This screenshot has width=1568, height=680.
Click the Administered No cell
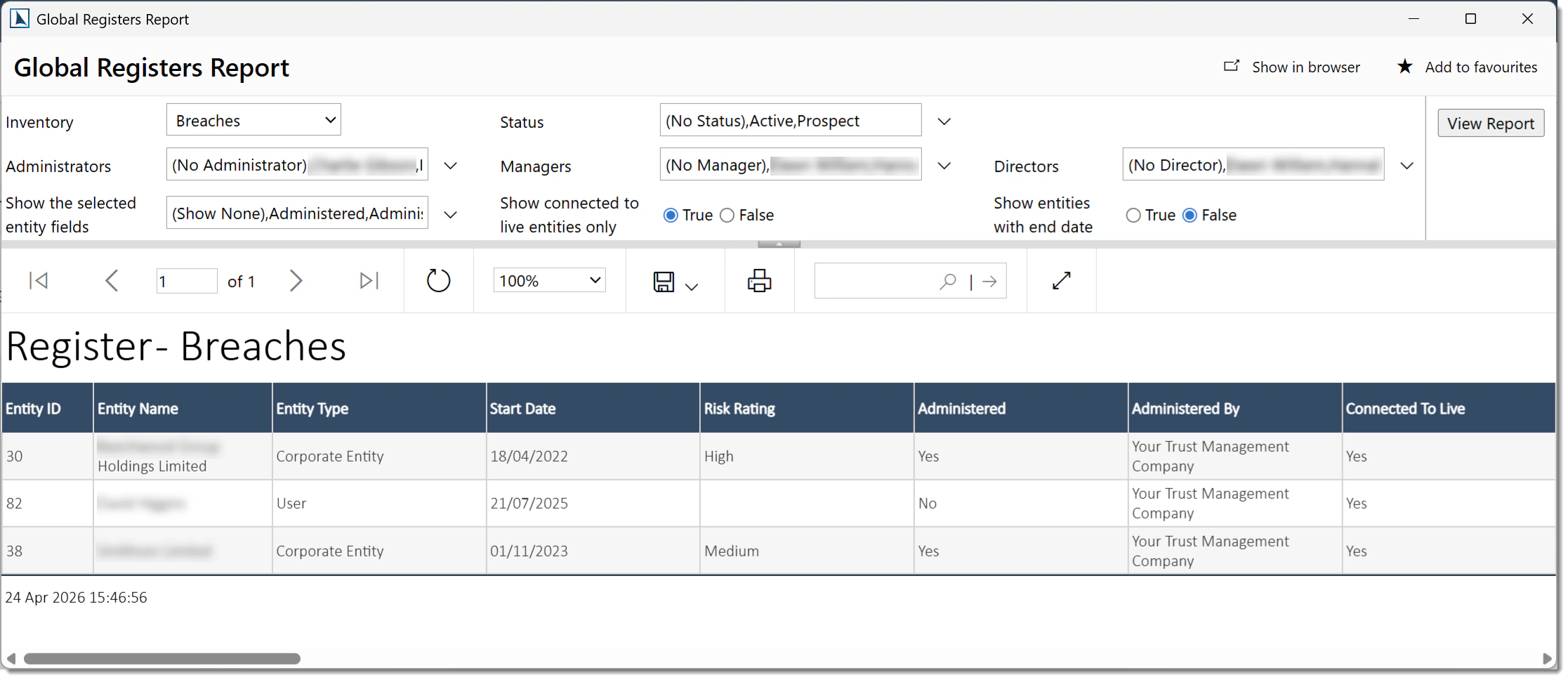tap(1021, 504)
